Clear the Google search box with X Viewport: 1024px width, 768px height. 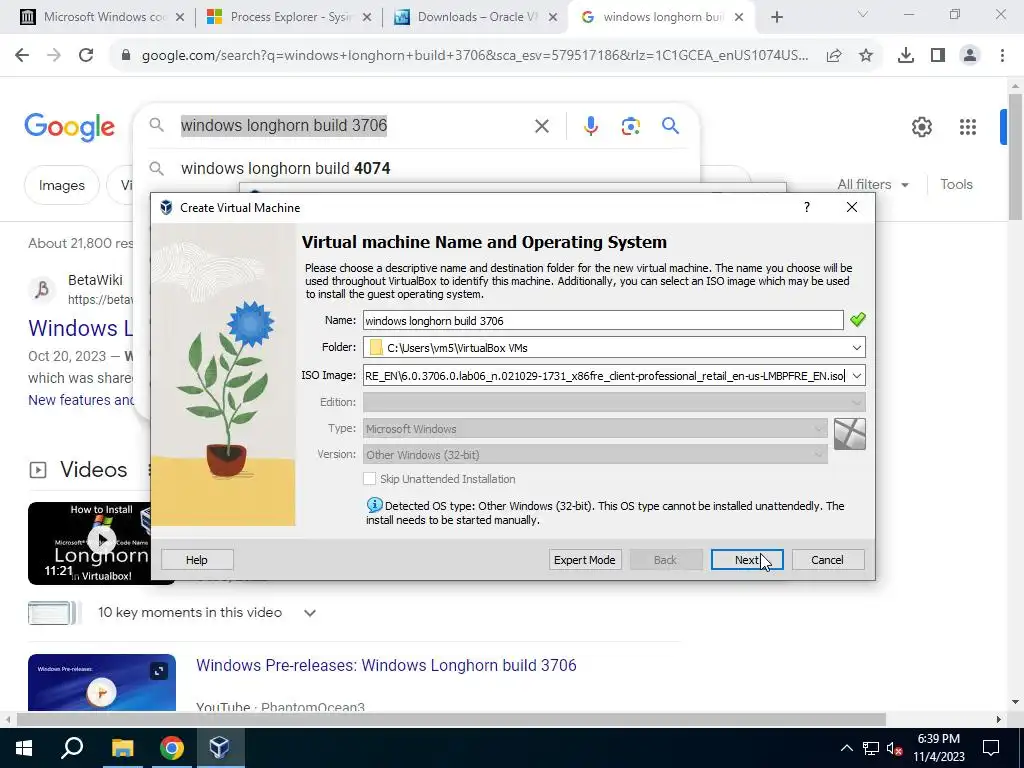[541, 126]
